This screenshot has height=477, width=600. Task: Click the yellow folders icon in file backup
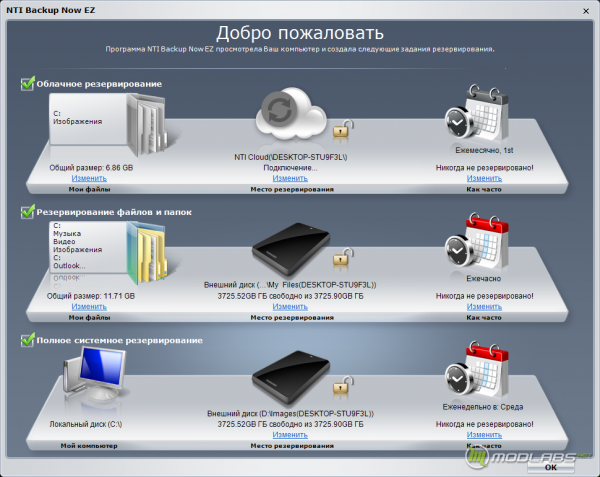pyautogui.click(x=147, y=252)
